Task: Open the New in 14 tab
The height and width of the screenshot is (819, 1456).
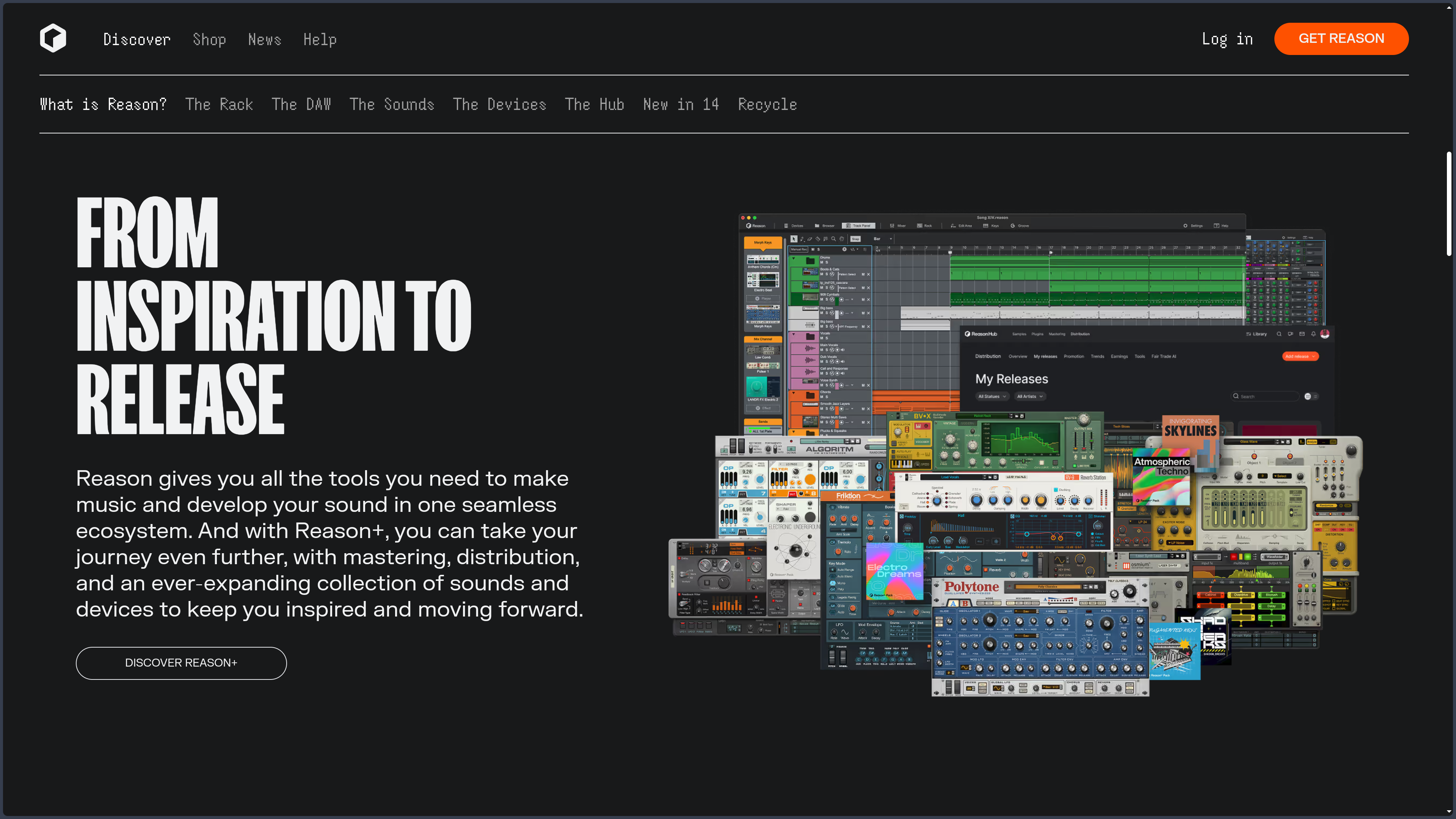Action: (x=681, y=105)
